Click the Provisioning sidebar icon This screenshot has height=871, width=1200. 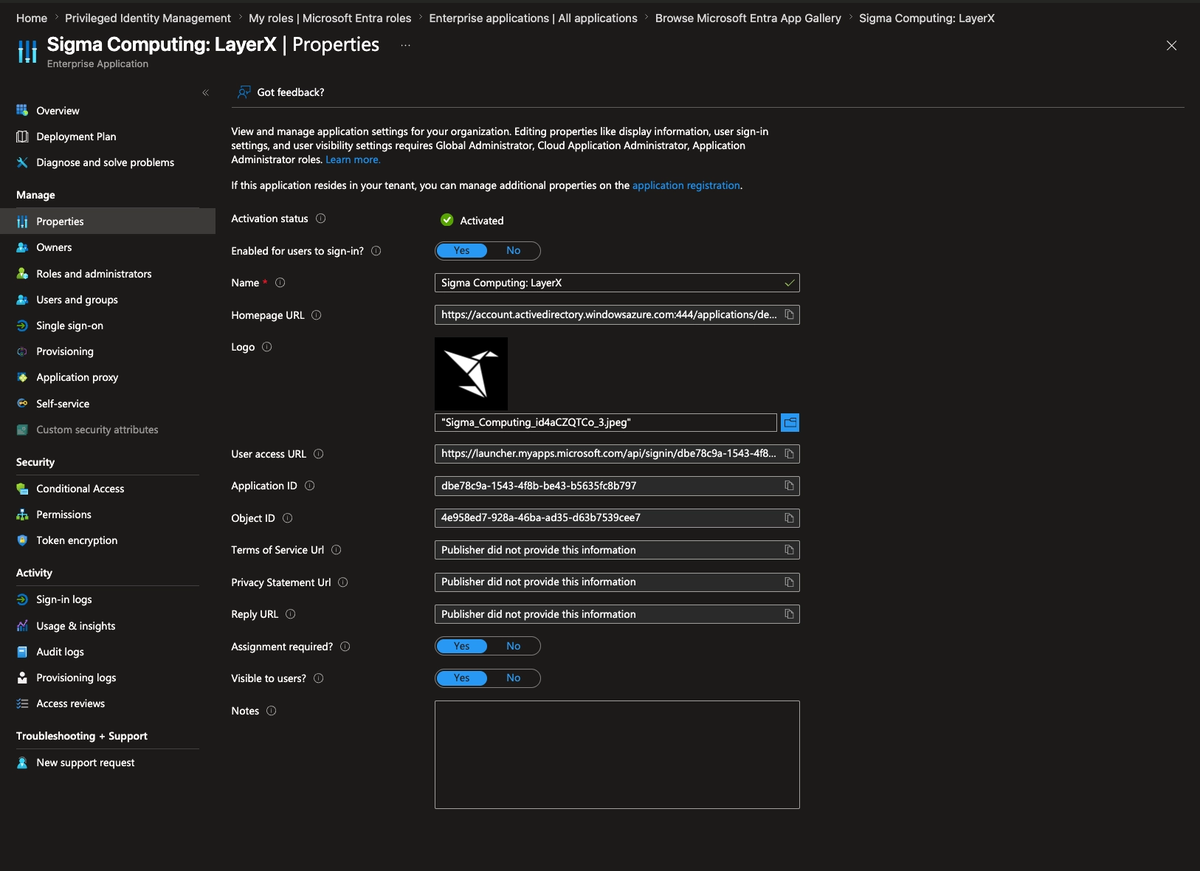[22, 351]
